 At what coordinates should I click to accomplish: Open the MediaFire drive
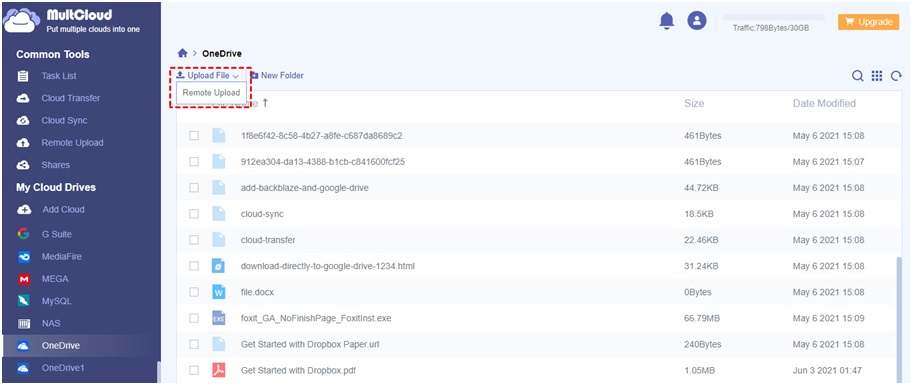pyautogui.click(x=61, y=256)
